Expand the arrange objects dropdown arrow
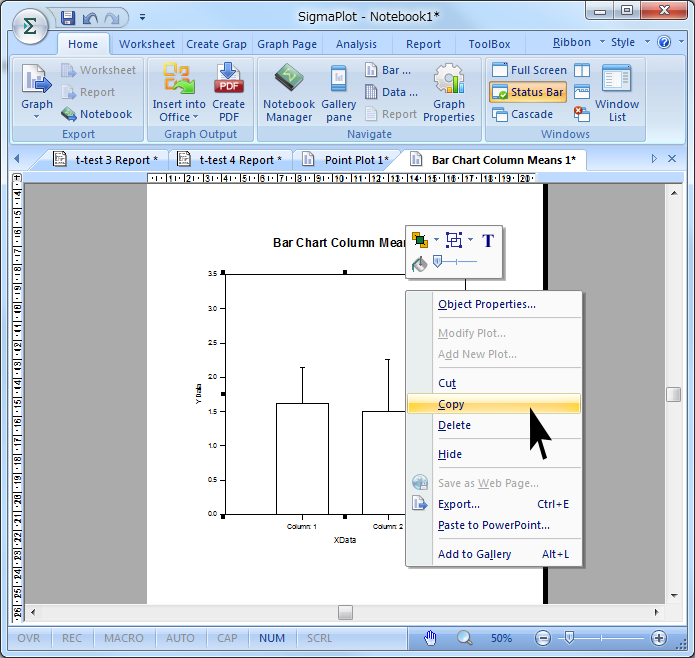Image resolution: width=695 pixels, height=658 pixels. click(436, 240)
